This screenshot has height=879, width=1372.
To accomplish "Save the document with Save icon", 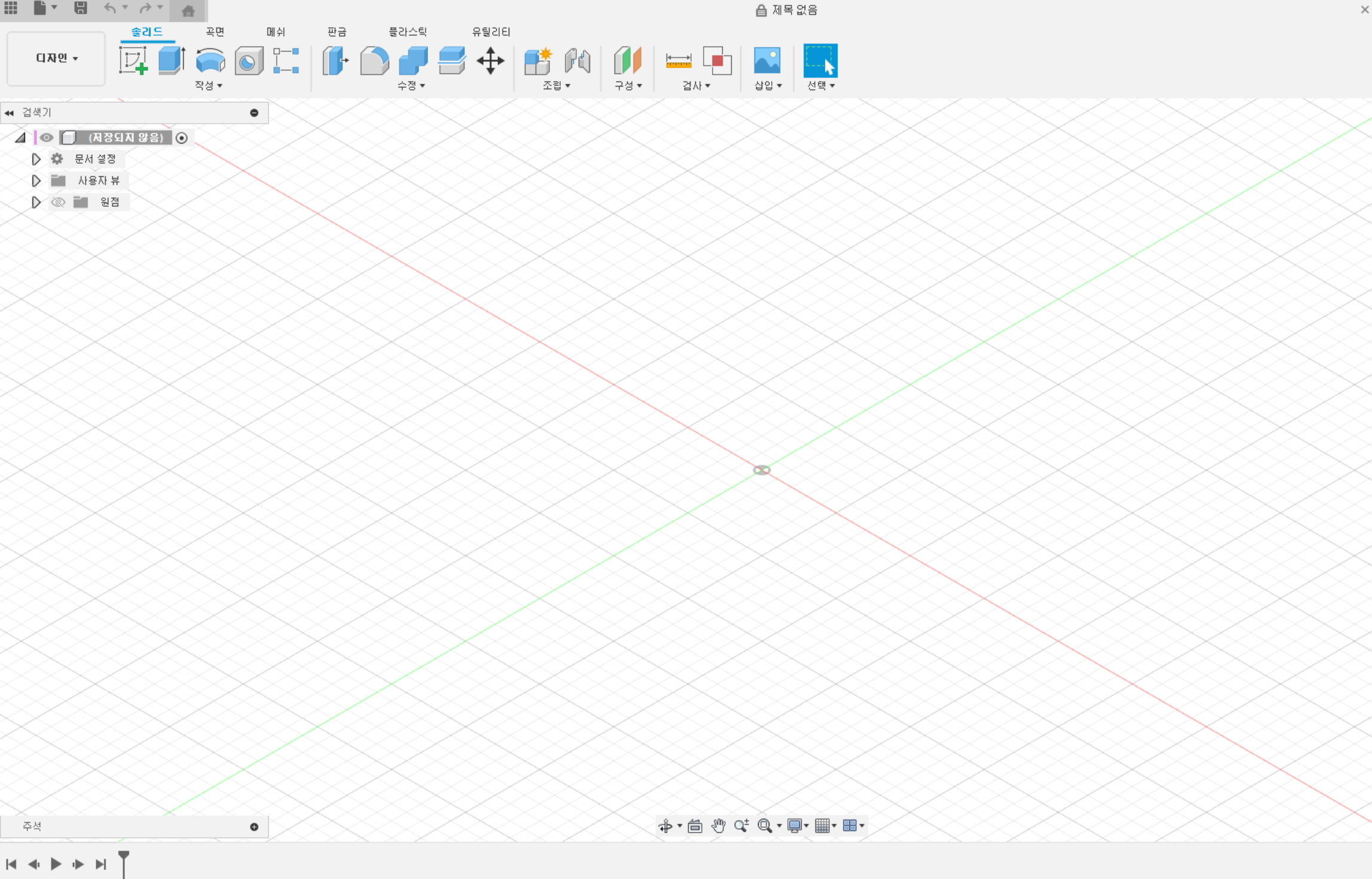I will pos(80,8).
